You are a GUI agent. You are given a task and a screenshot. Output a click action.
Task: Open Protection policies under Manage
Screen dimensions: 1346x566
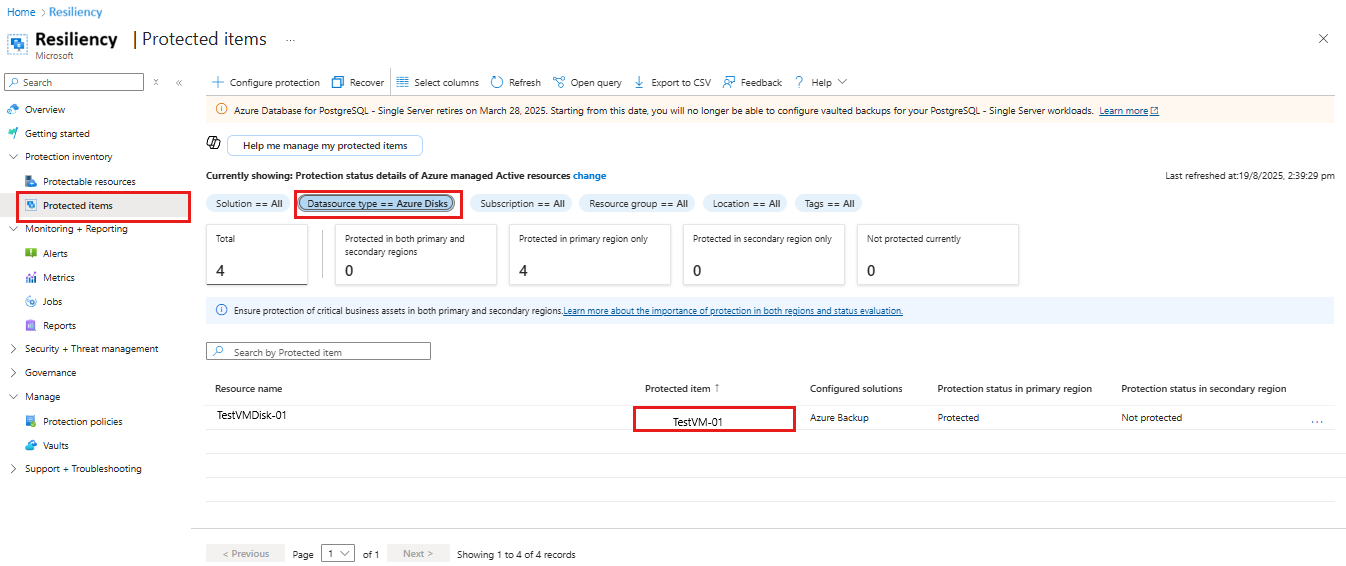82,421
